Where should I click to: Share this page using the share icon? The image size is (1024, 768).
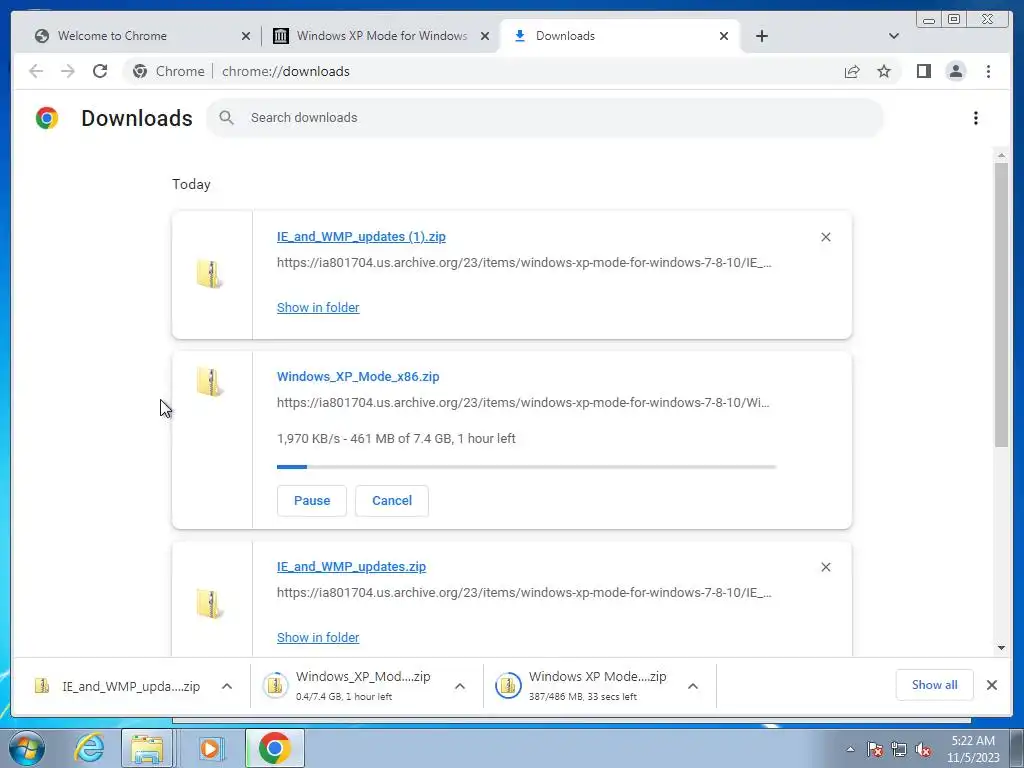[x=852, y=71]
